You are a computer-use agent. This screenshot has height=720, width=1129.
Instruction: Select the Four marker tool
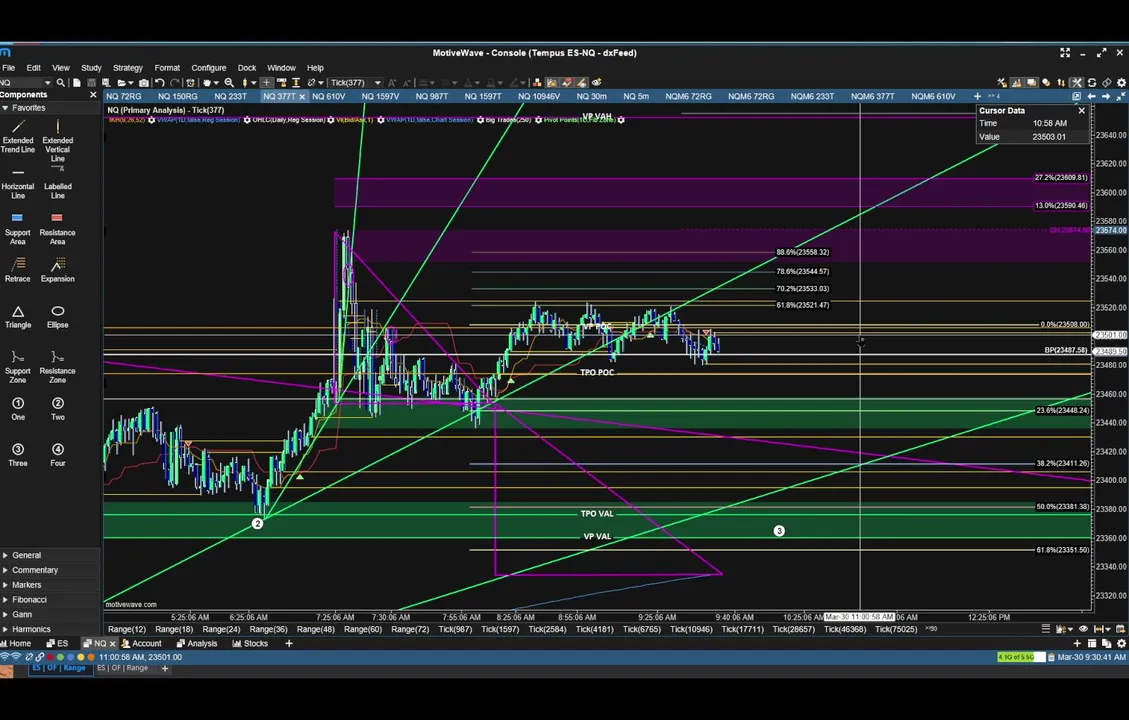pos(58,455)
